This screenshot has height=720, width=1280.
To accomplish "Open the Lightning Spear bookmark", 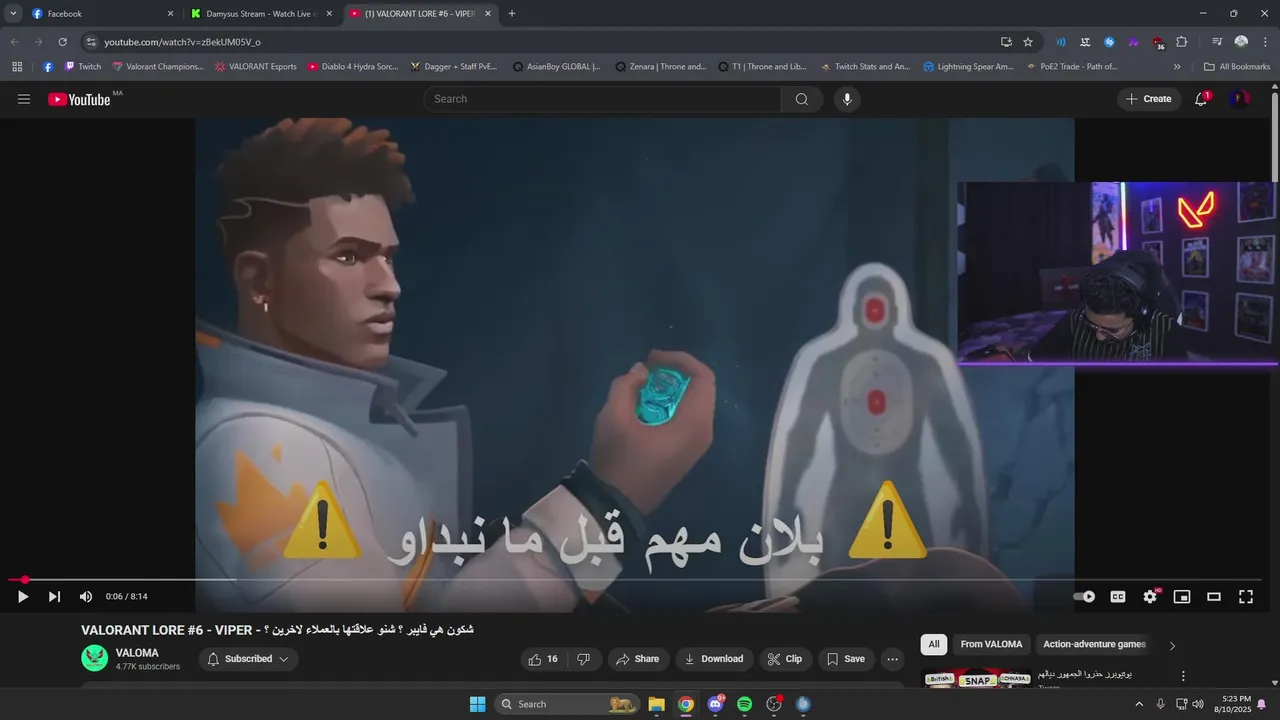I will click(x=968, y=67).
